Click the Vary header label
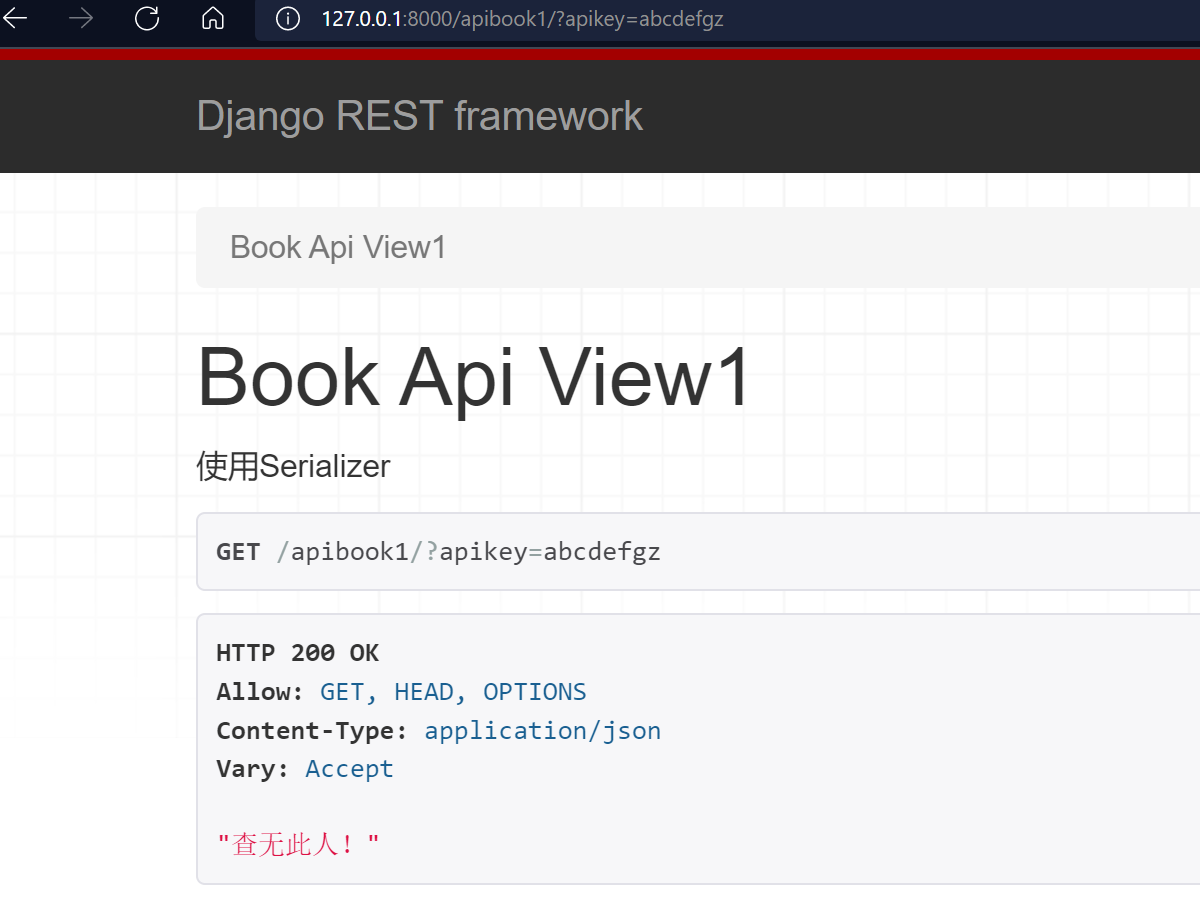The image size is (1200, 912). (x=252, y=769)
